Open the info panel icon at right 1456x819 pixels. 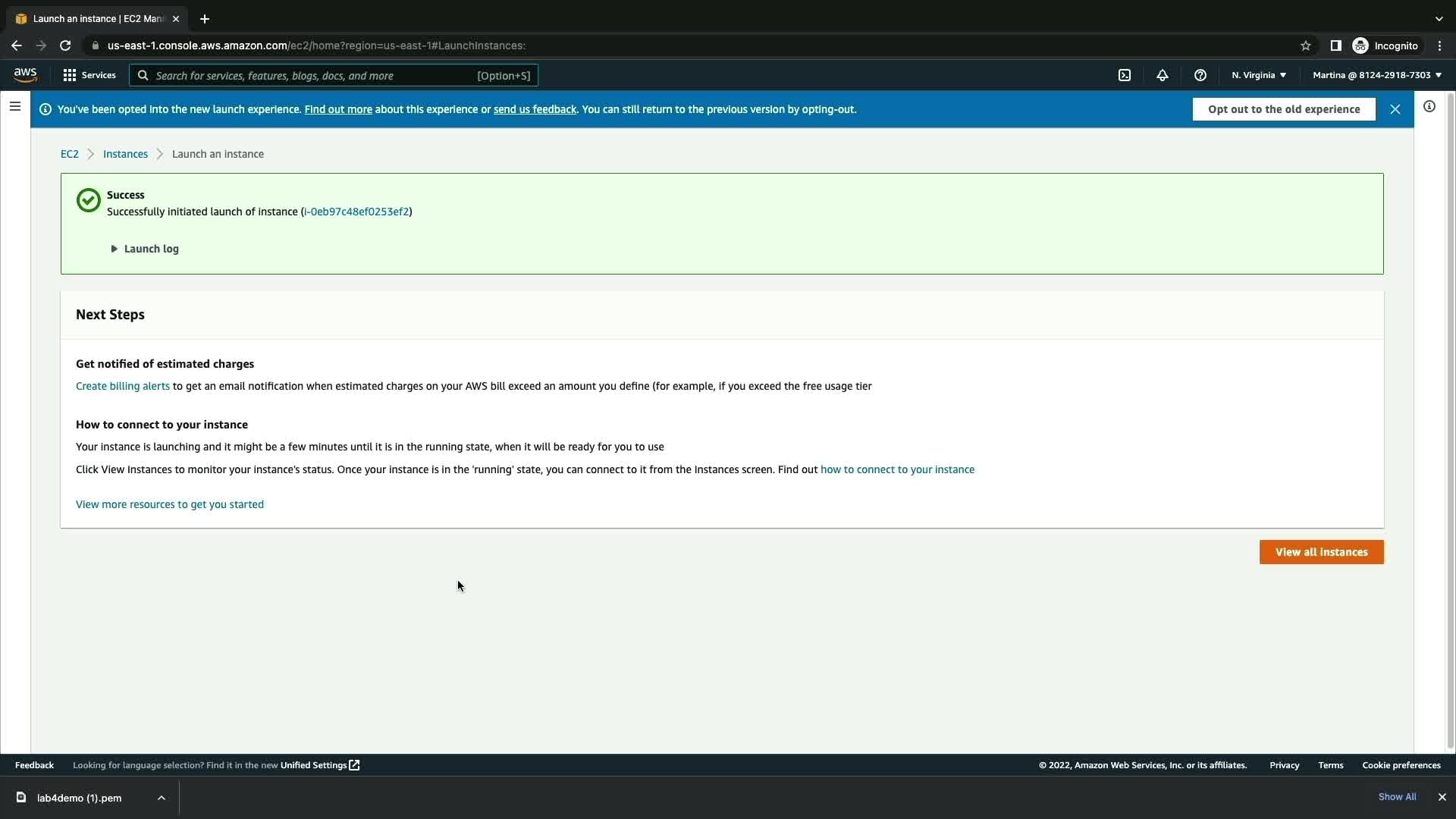click(1429, 107)
